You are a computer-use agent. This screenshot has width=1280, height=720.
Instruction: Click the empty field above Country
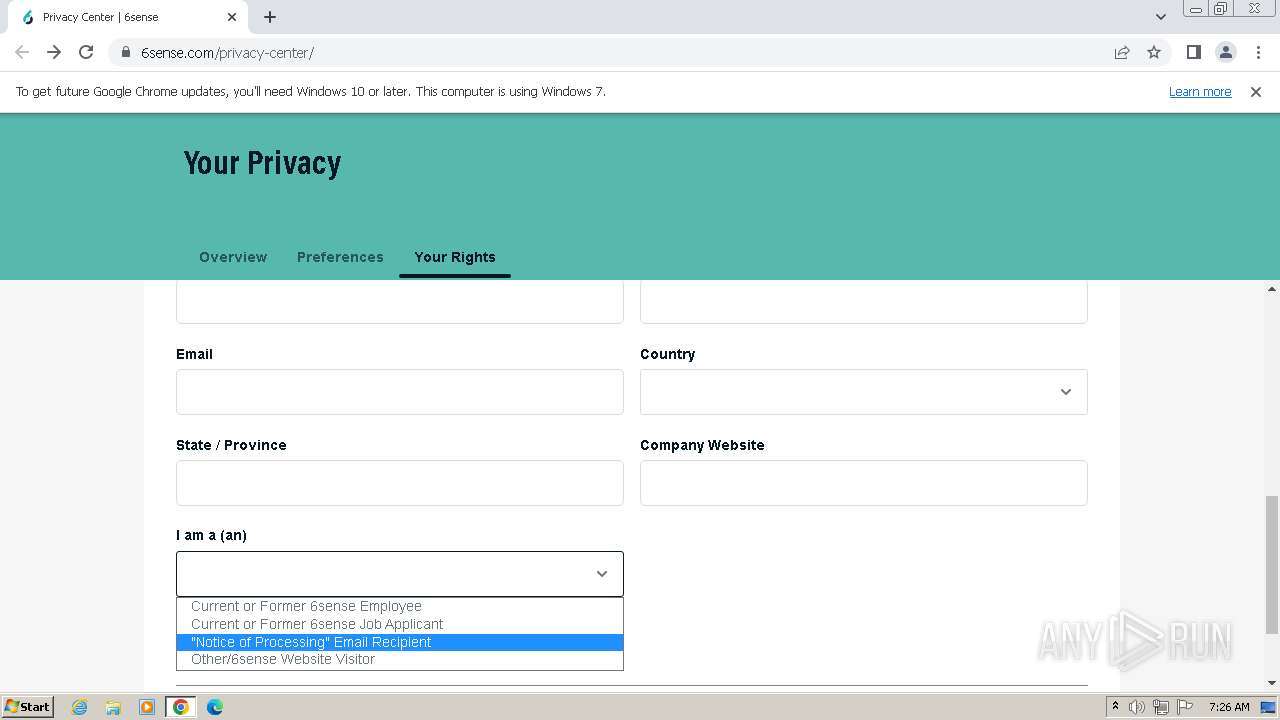click(x=864, y=302)
